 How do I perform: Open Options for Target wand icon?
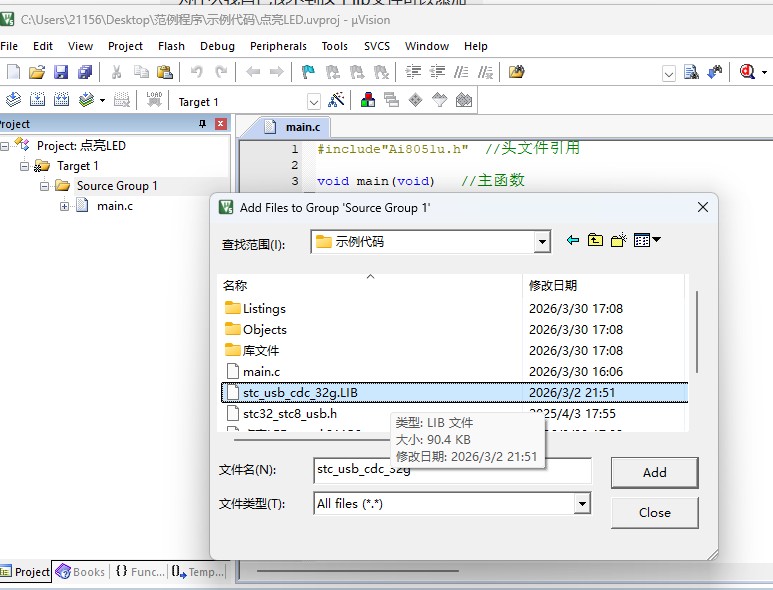336,100
